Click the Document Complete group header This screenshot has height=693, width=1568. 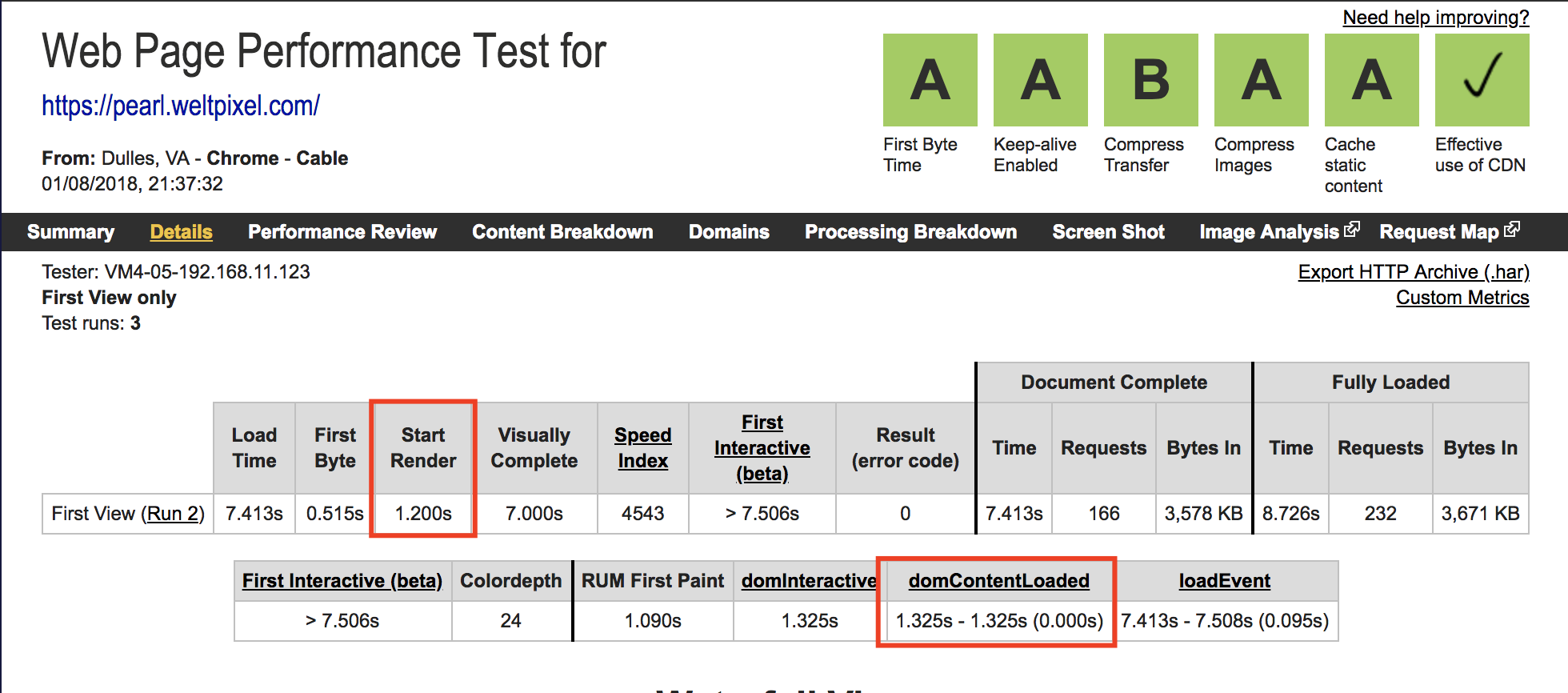coord(1114,383)
